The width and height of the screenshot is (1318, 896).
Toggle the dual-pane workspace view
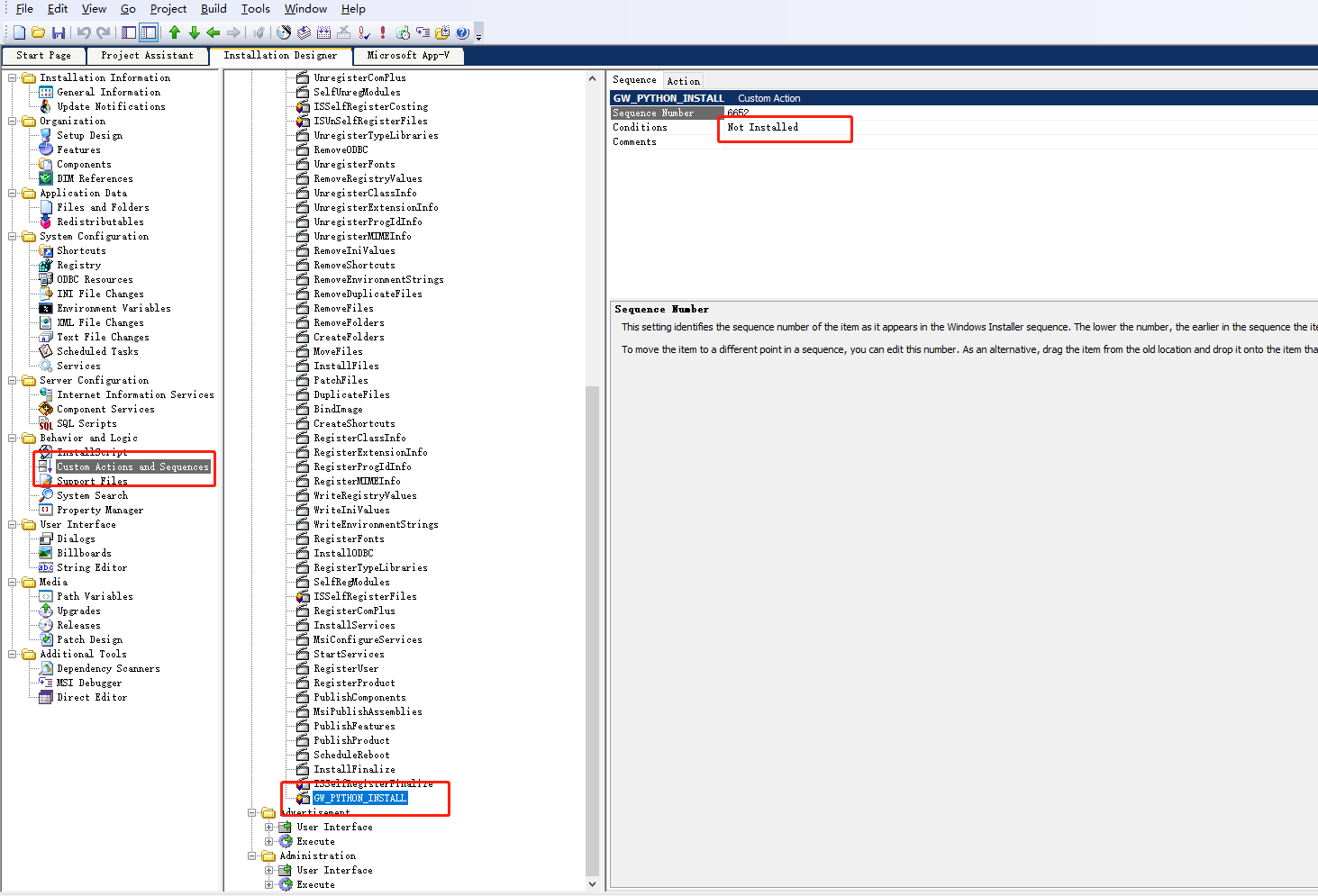pos(149,32)
